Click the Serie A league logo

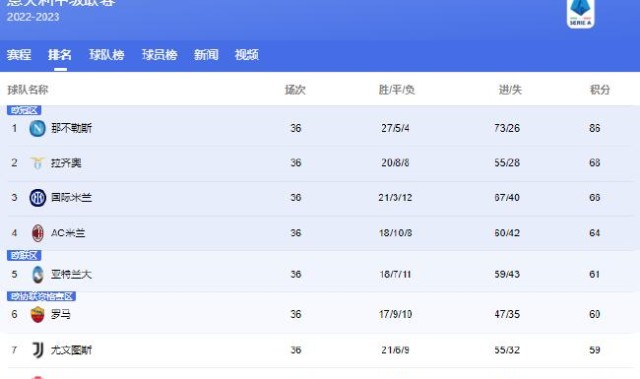pos(580,14)
